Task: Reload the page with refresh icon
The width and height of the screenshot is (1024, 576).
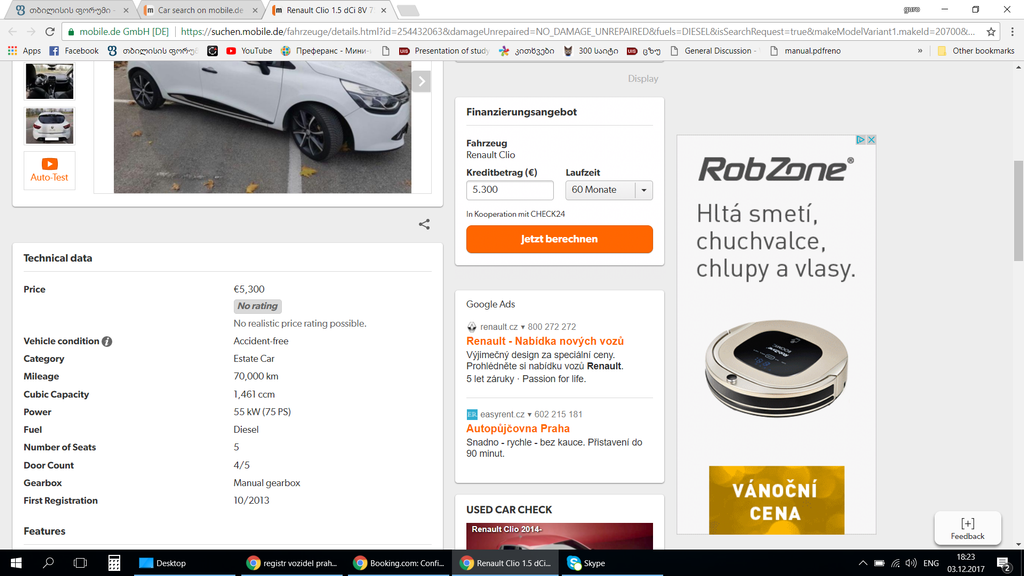Action: pyautogui.click(x=50, y=31)
